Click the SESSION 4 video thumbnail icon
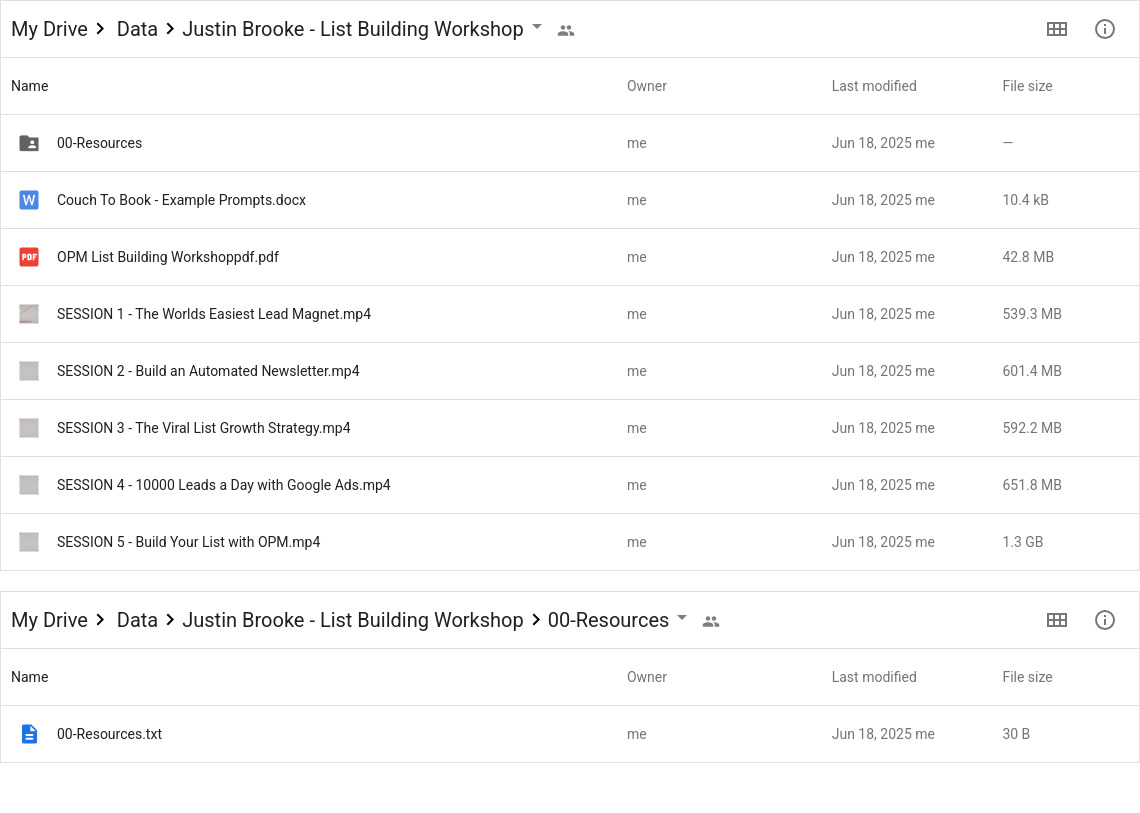The width and height of the screenshot is (1140, 813). point(29,485)
